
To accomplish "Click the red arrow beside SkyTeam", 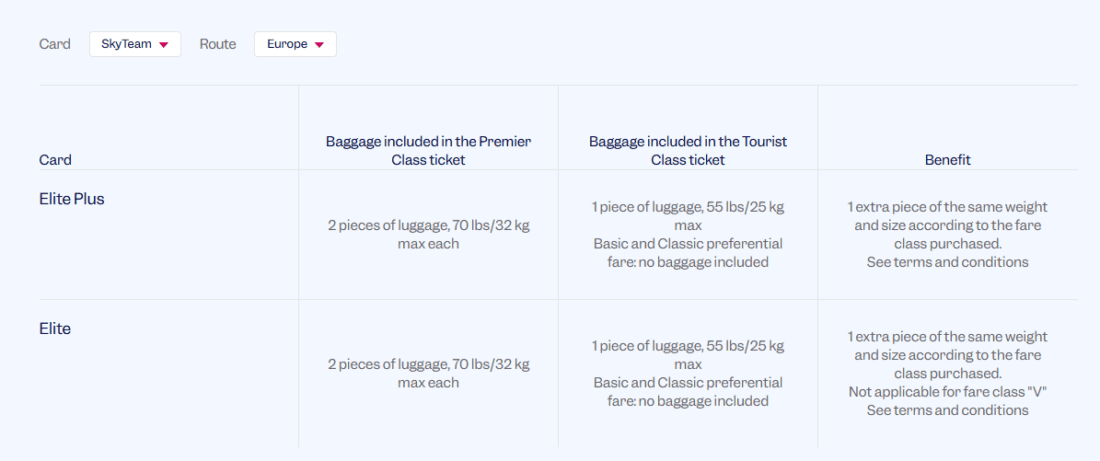I will pos(164,45).
